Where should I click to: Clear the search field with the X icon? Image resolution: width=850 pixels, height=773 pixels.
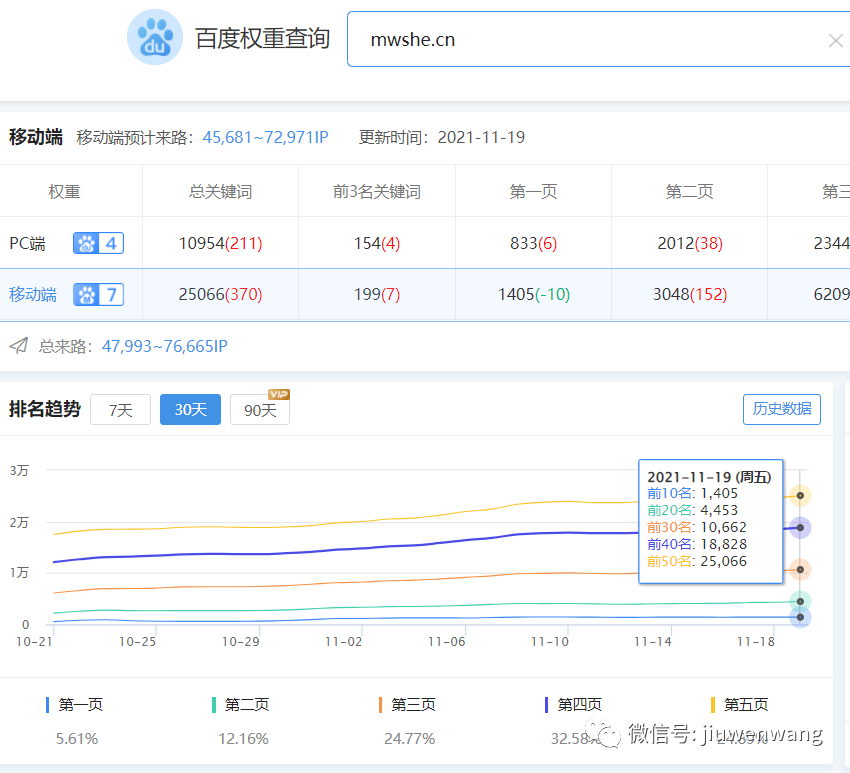point(836,40)
